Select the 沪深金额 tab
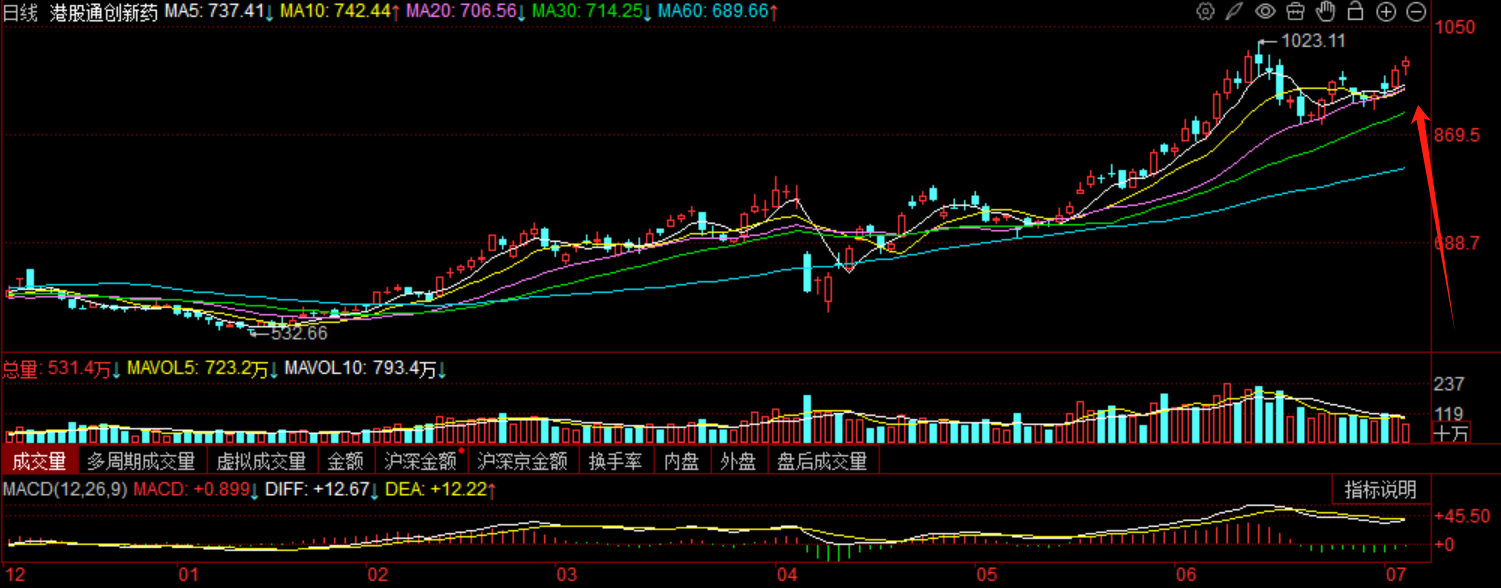Image resolution: width=1501 pixels, height=588 pixels. coord(422,461)
